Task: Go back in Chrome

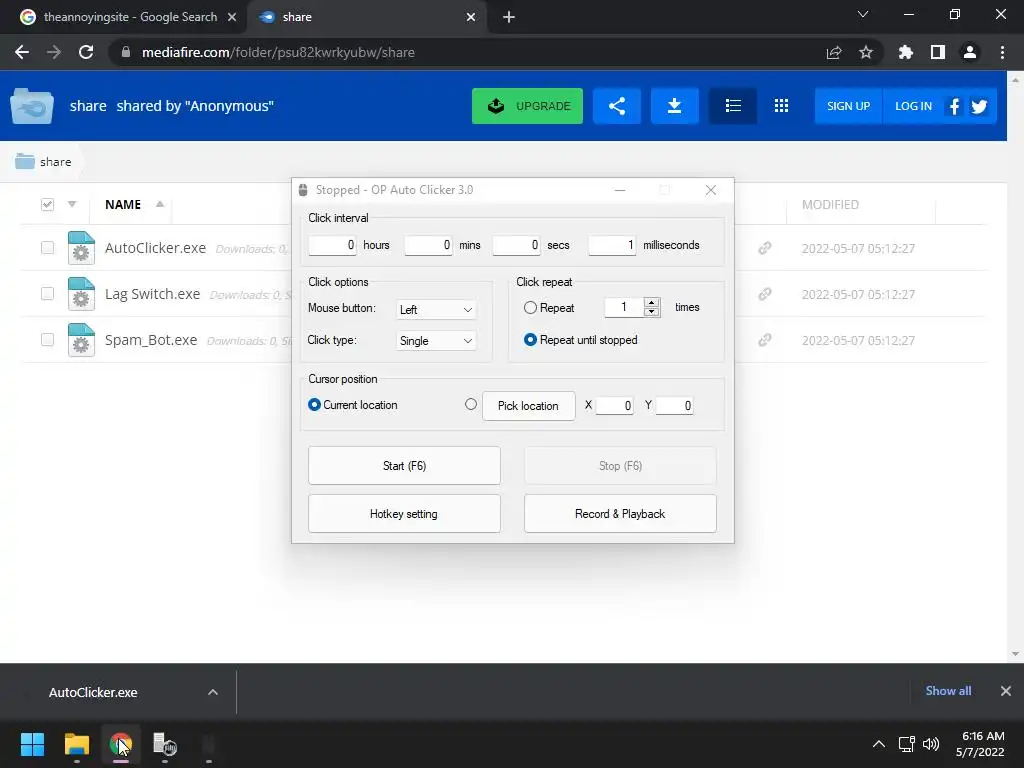Action: pyautogui.click(x=22, y=52)
